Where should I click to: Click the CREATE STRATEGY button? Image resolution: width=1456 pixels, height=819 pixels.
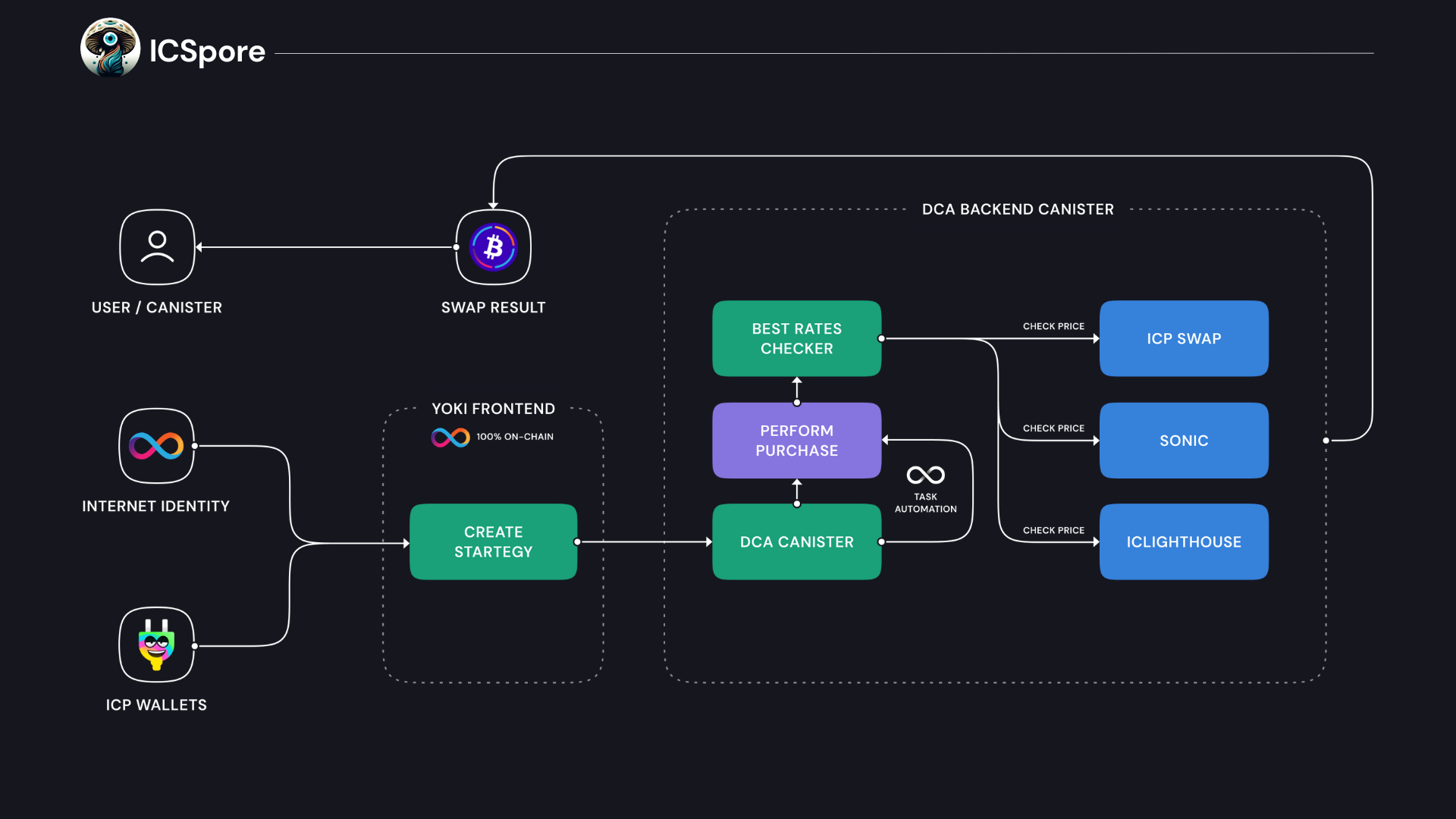[494, 541]
